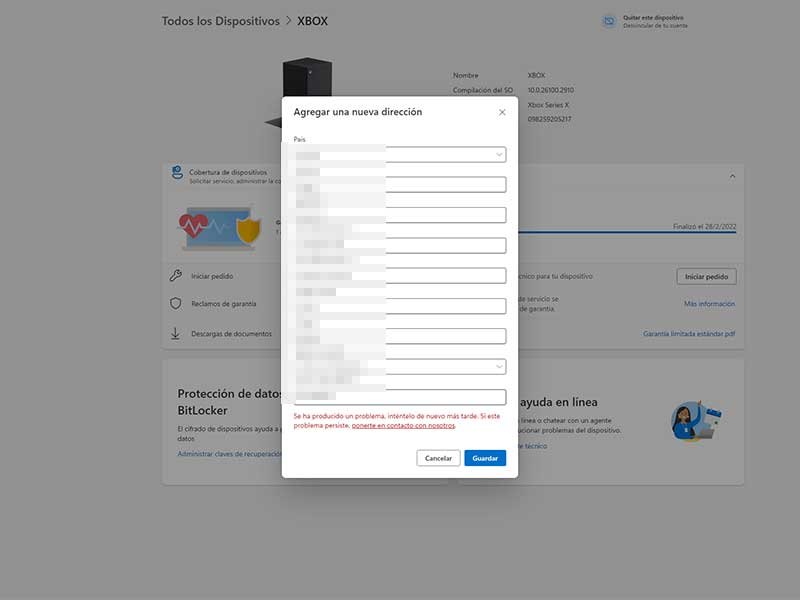The width and height of the screenshot is (800, 600).
Task: Click the Cancelar button
Action: click(x=438, y=458)
